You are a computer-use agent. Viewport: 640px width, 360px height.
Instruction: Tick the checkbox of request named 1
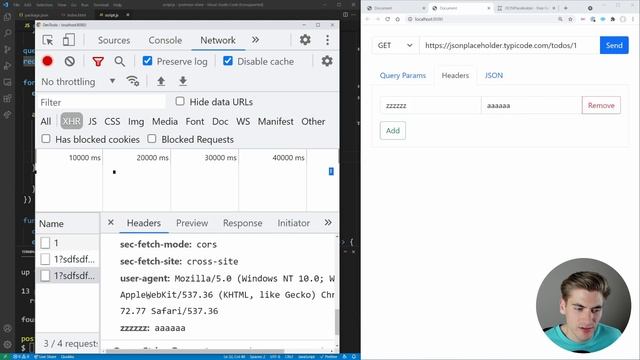[45, 243]
